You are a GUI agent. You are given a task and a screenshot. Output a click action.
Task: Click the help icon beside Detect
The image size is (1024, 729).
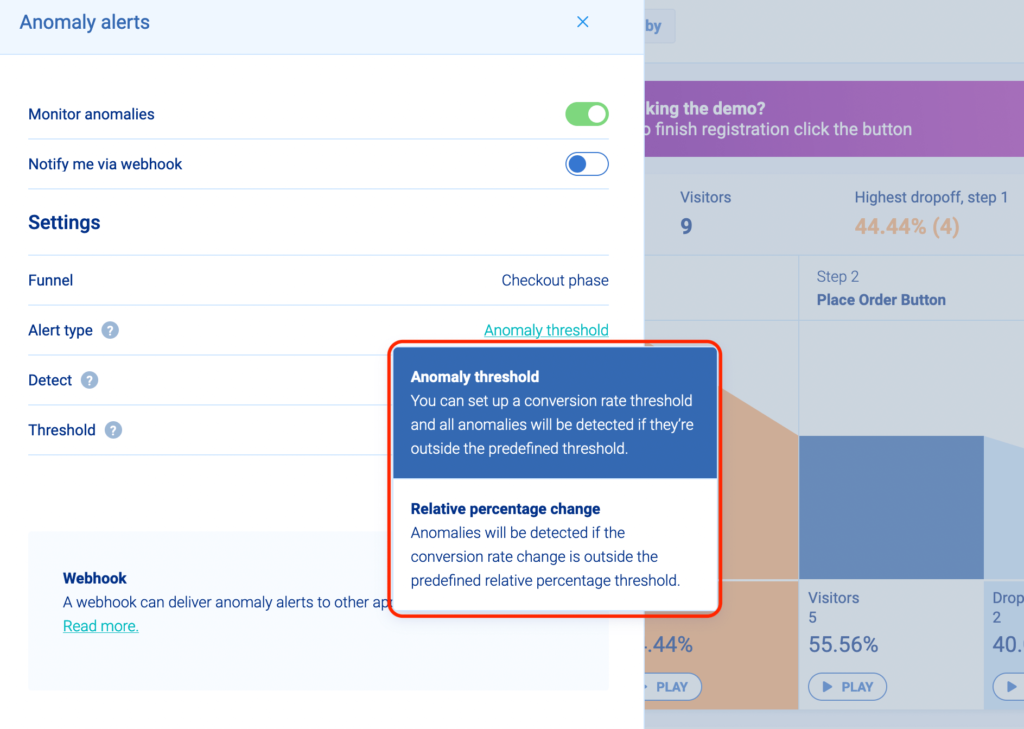[x=90, y=380]
